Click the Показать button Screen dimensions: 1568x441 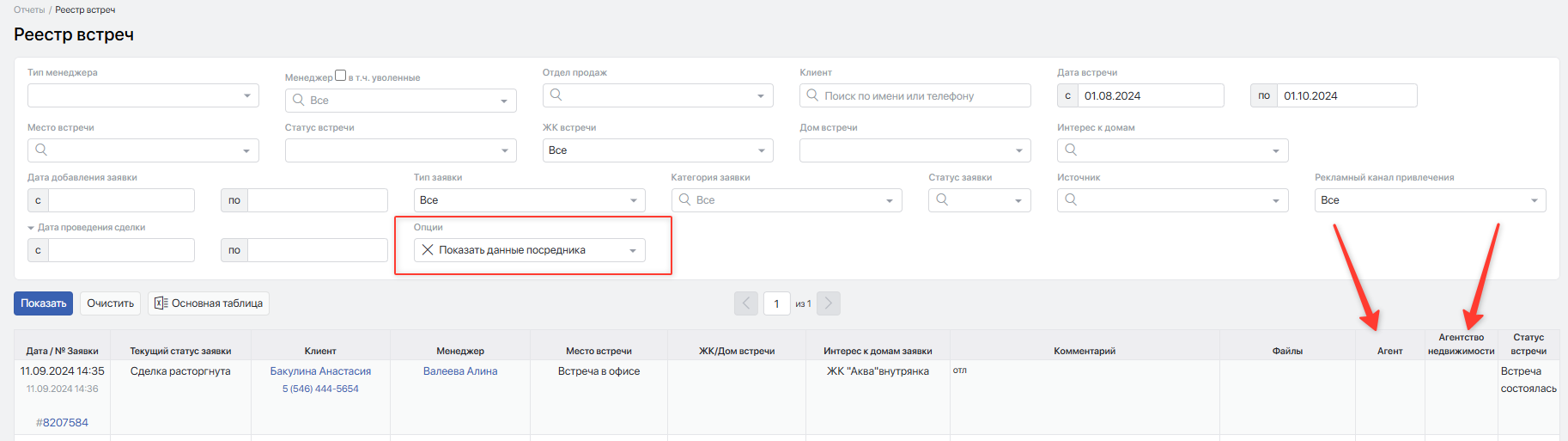(43, 303)
